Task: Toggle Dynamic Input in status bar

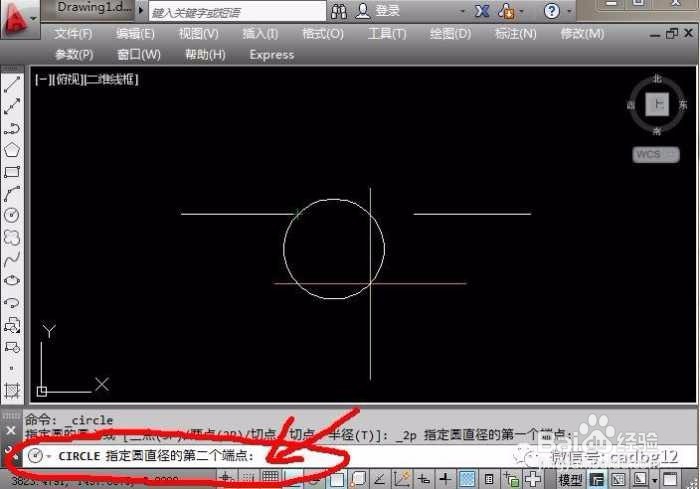Action: 424,480
